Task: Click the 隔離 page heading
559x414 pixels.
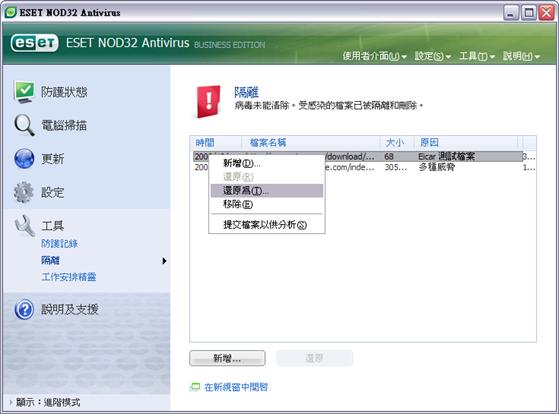Action: point(246,92)
